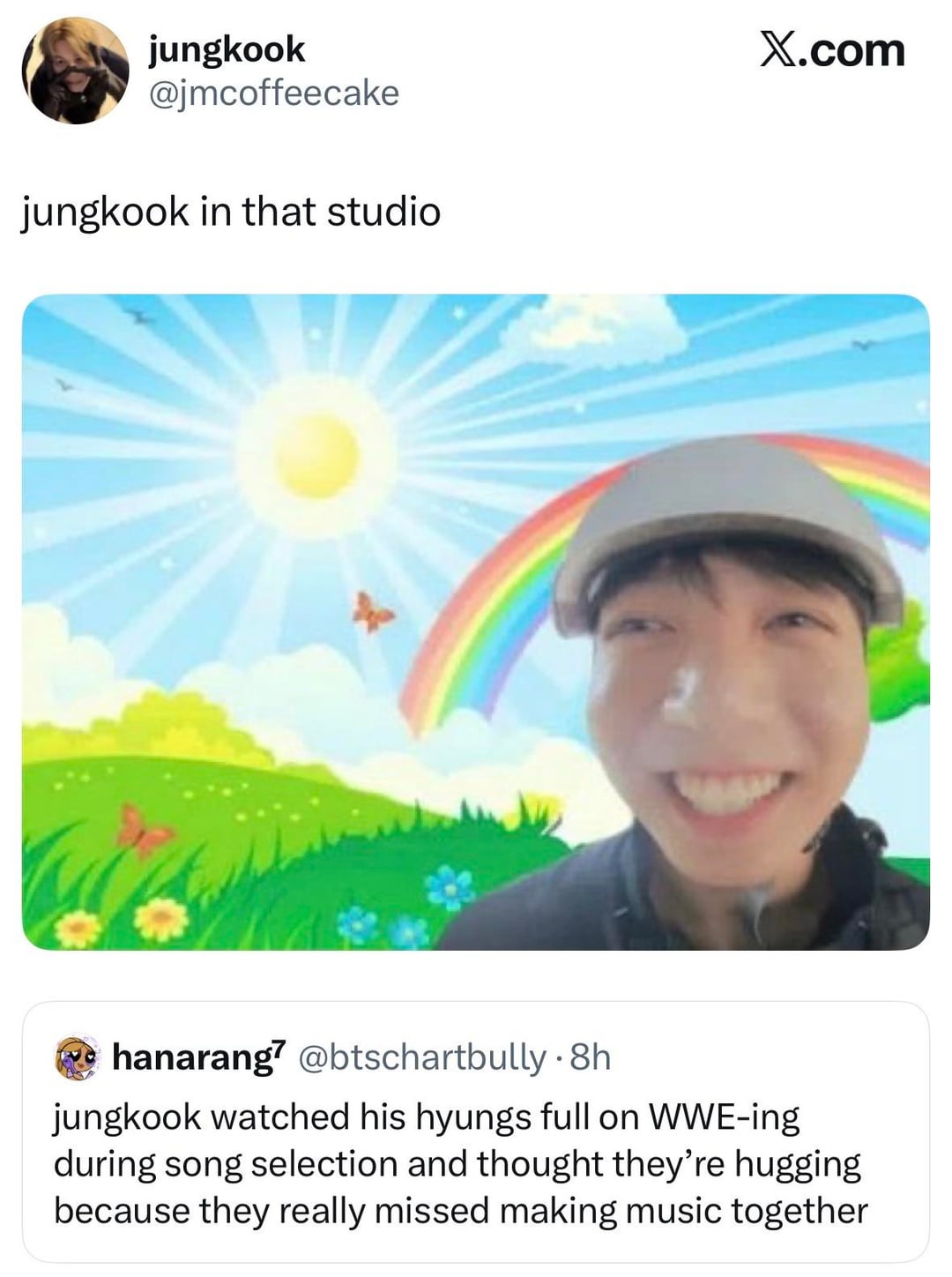
Task: Open the jungkook display name
Action: (227, 49)
